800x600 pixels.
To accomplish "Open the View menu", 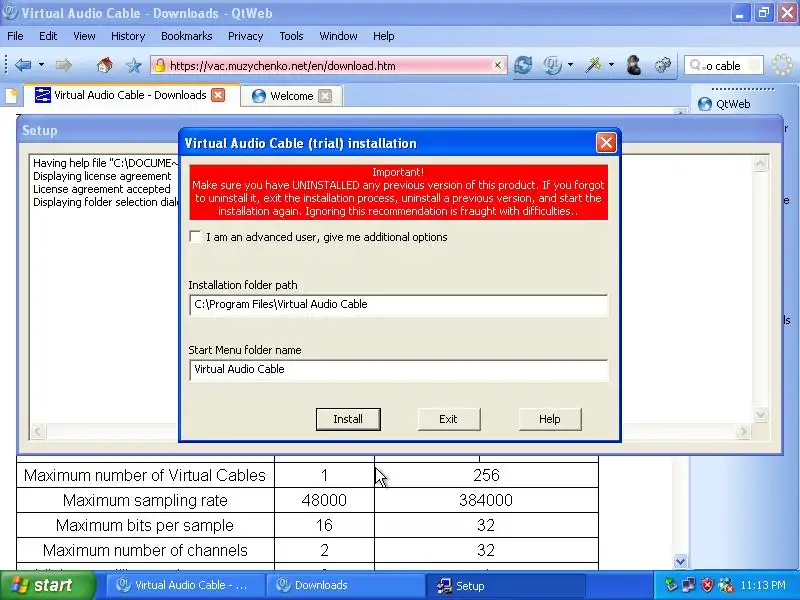I will [84, 36].
